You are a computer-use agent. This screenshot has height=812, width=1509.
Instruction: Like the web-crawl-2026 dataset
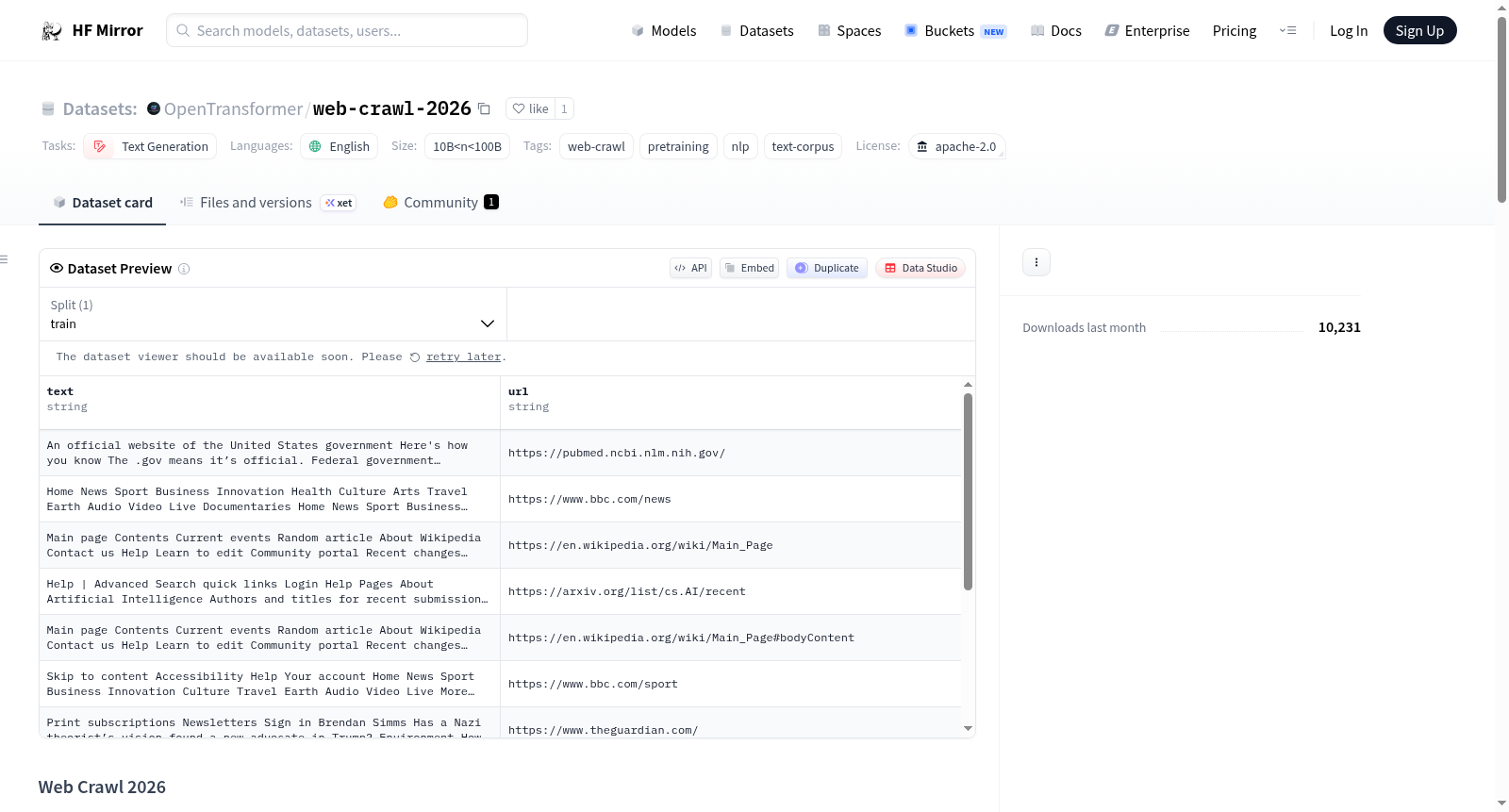pyautogui.click(x=530, y=108)
